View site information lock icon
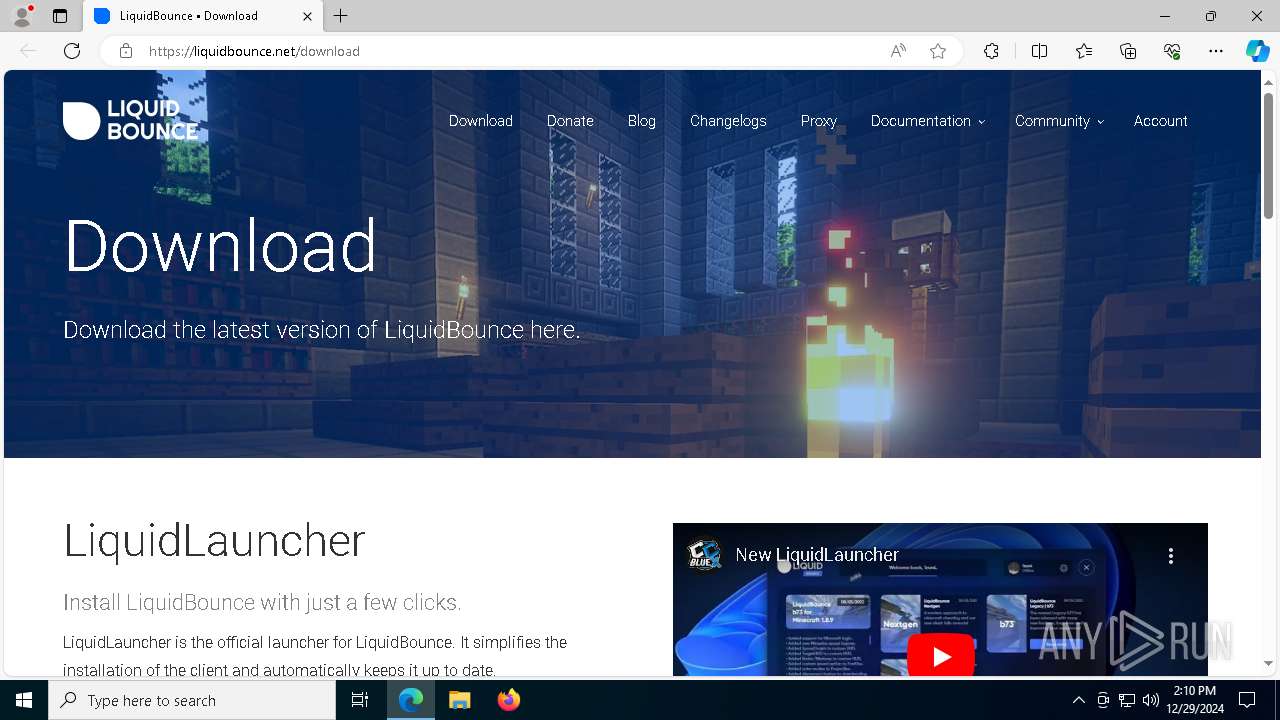The image size is (1280, 720). tap(126, 51)
